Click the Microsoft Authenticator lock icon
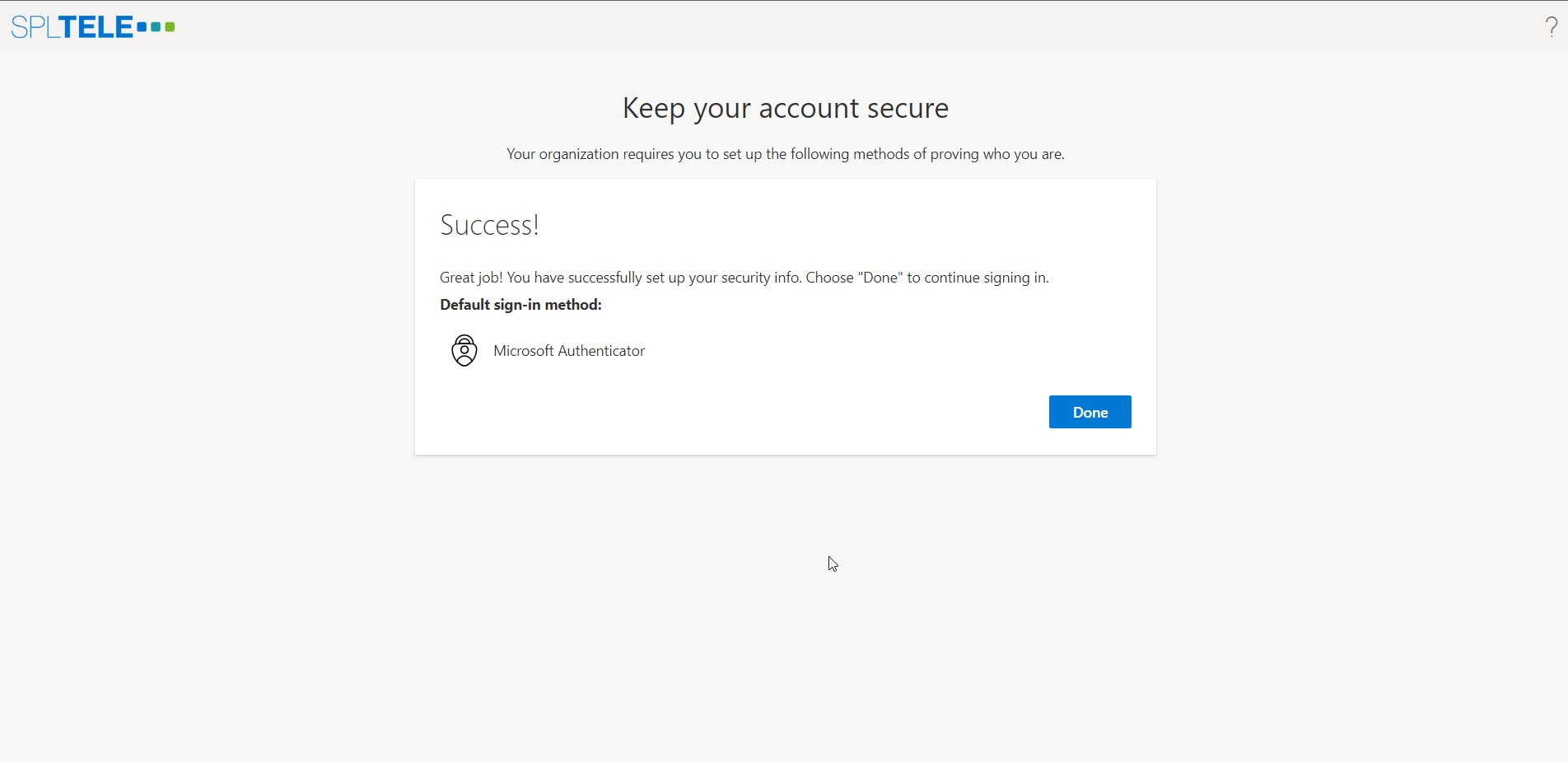Image resolution: width=1568 pixels, height=762 pixels. tap(464, 351)
